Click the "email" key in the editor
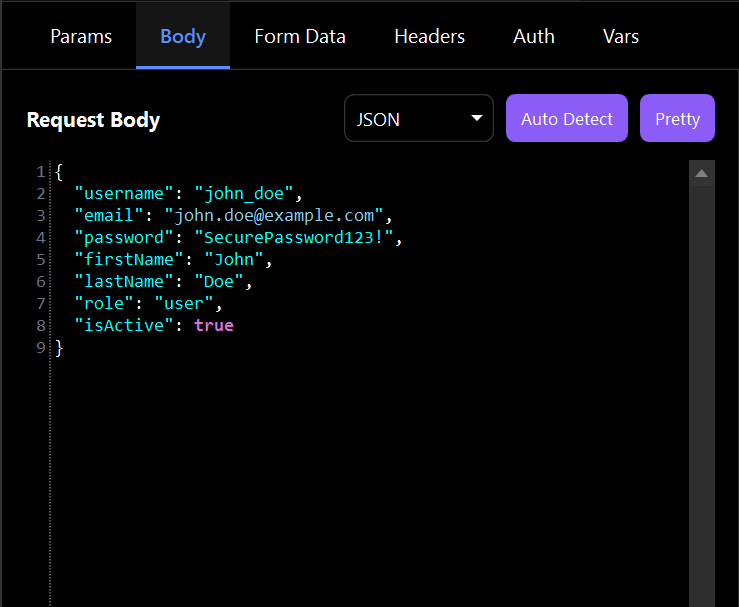The height and width of the screenshot is (607, 739). point(109,215)
